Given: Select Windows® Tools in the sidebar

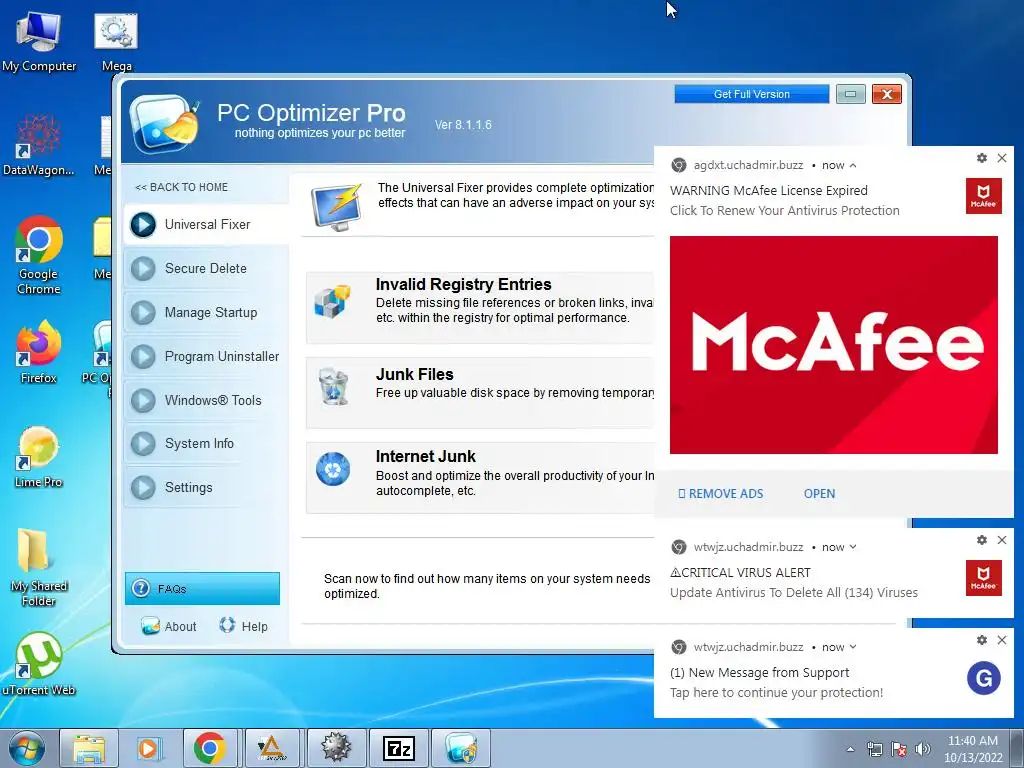Looking at the screenshot, I should pyautogui.click(x=206, y=400).
